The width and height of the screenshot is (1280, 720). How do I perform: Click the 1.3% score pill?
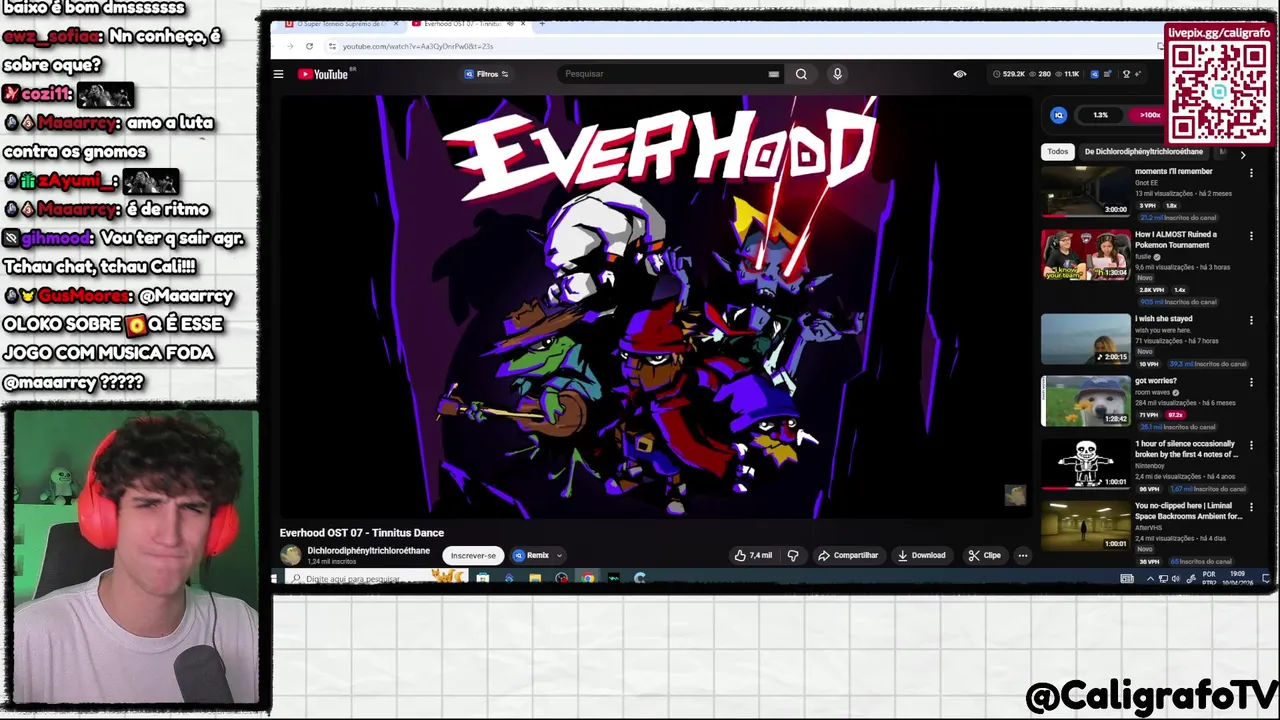[x=1100, y=115]
